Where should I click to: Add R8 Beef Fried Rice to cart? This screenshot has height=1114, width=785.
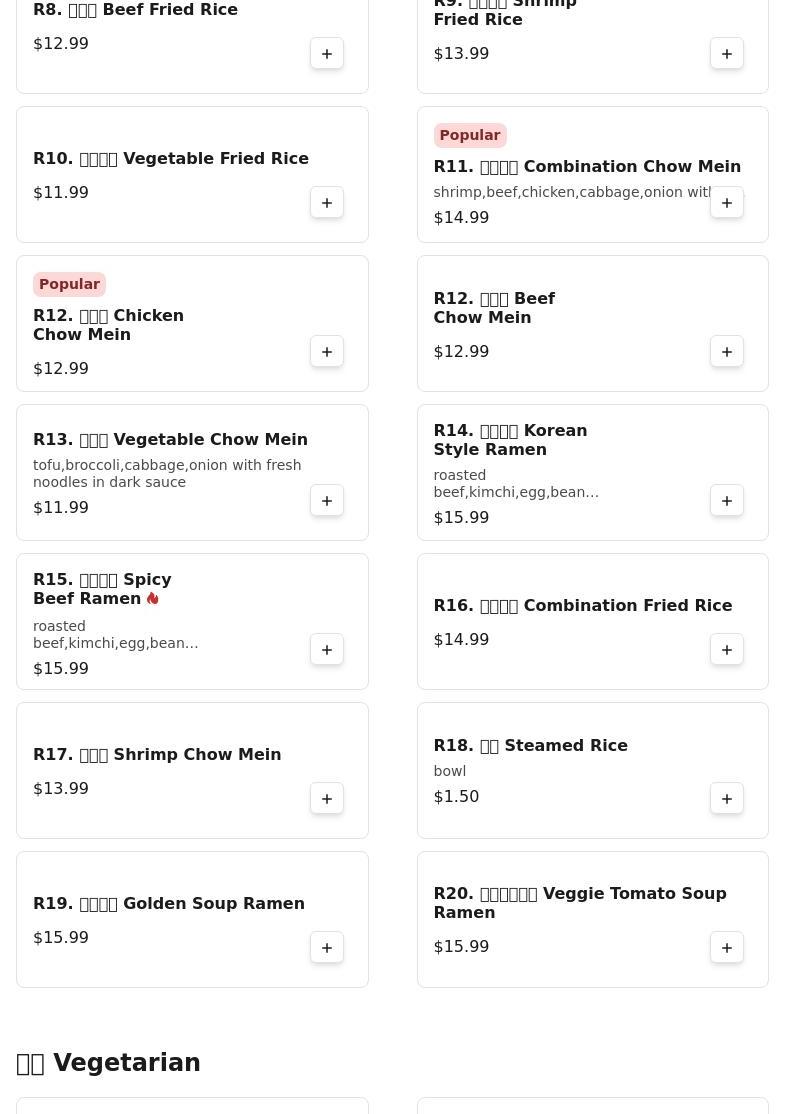[327, 53]
